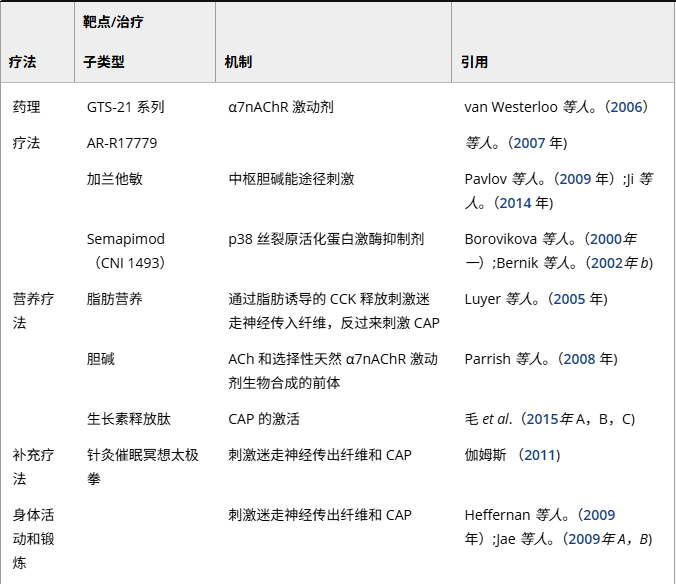Open the 2011 citation link beside 伽姆斯
Image resolution: width=676 pixels, height=584 pixels.
539,455
